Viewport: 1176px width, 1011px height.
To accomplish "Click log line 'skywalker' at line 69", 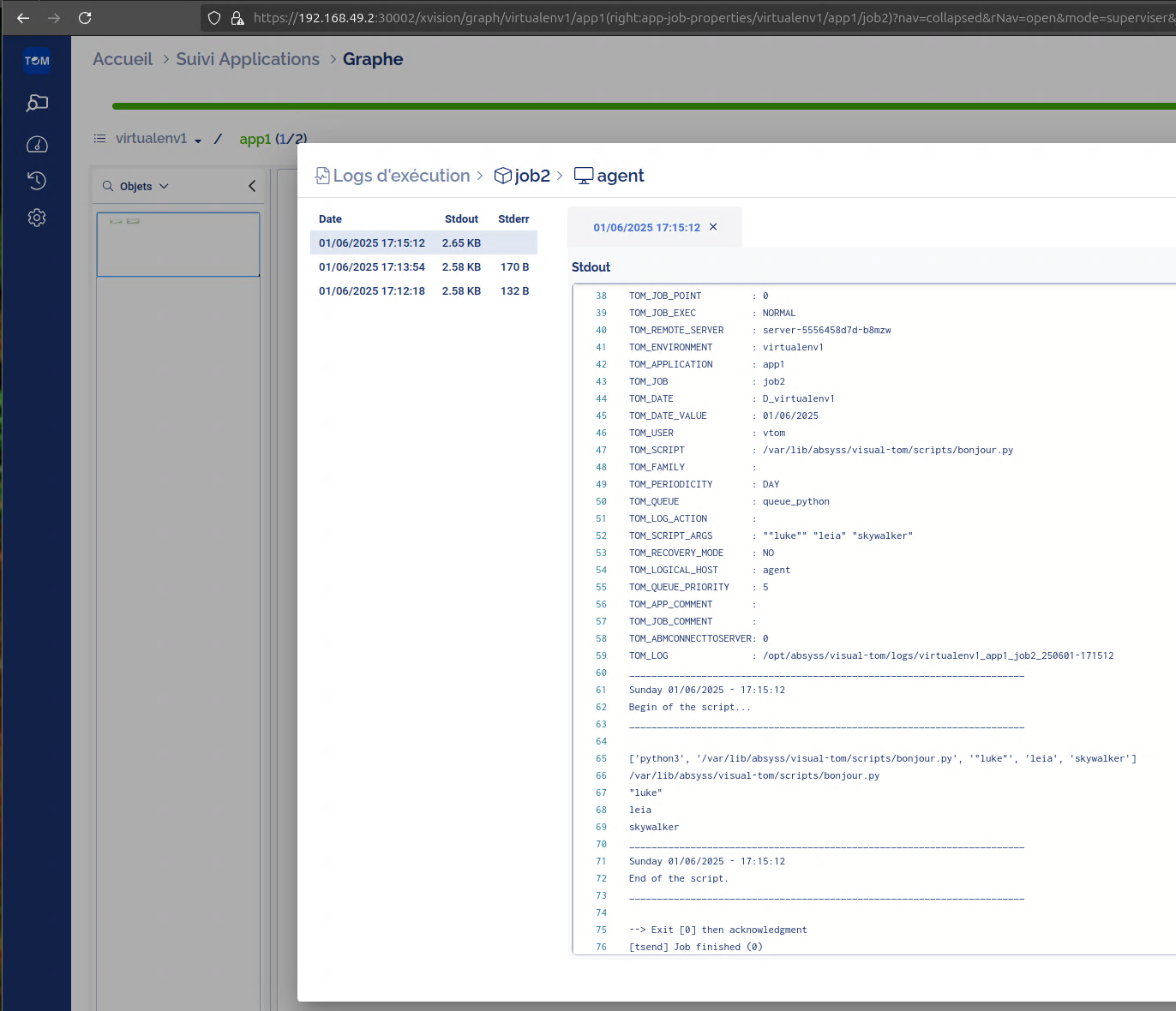I will click(x=654, y=827).
